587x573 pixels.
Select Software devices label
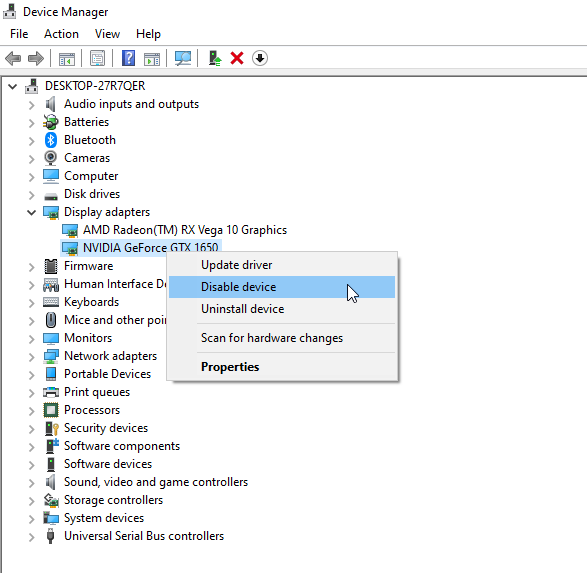108,464
